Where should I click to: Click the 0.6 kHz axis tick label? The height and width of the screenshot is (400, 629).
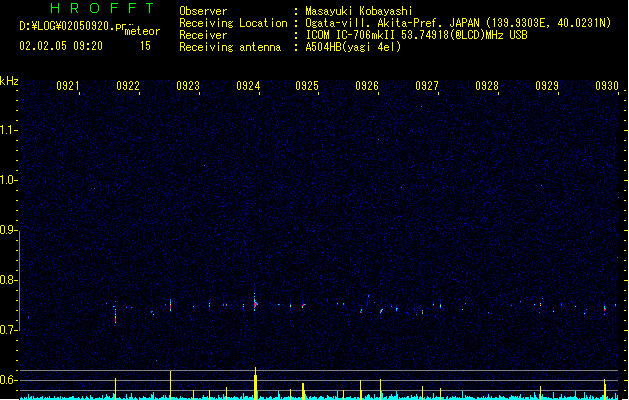8,380
